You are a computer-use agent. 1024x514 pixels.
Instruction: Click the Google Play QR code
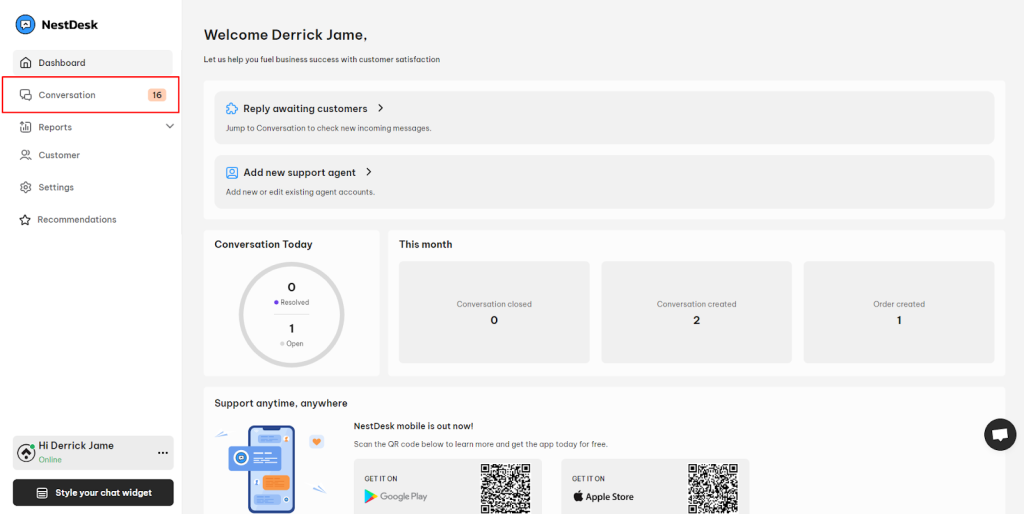505,488
